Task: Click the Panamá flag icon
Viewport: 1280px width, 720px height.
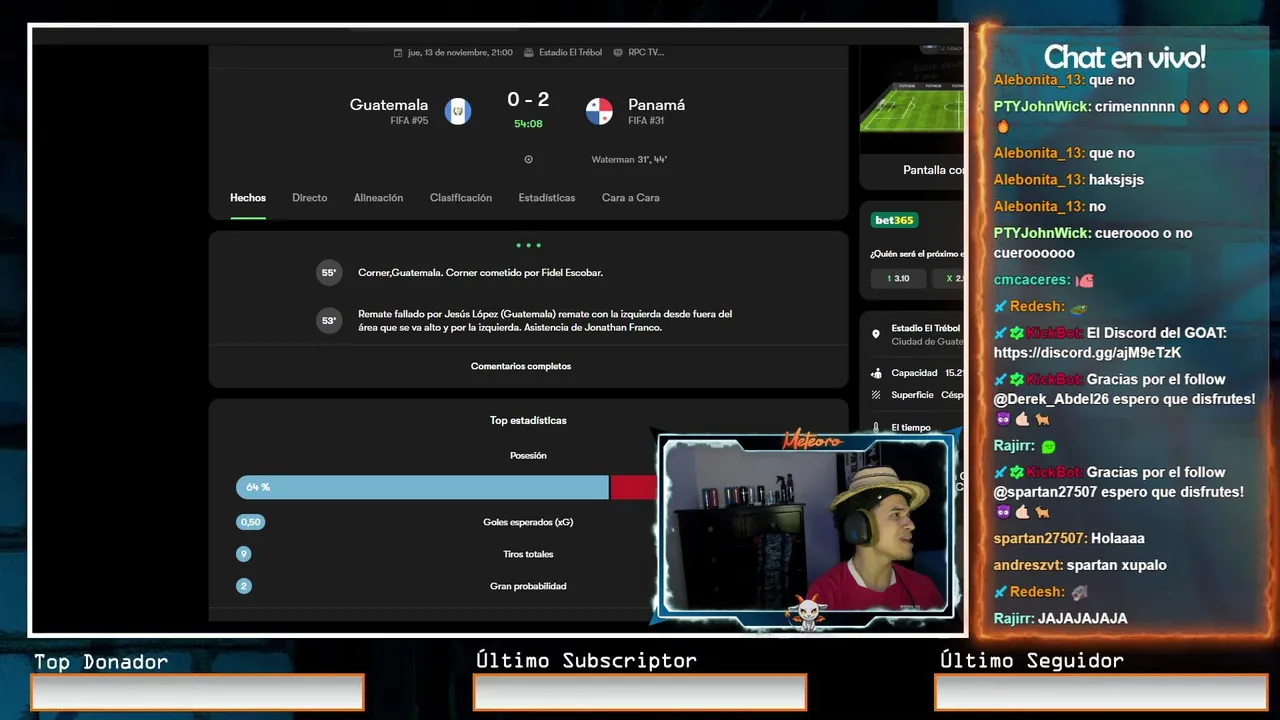Action: 599,111
